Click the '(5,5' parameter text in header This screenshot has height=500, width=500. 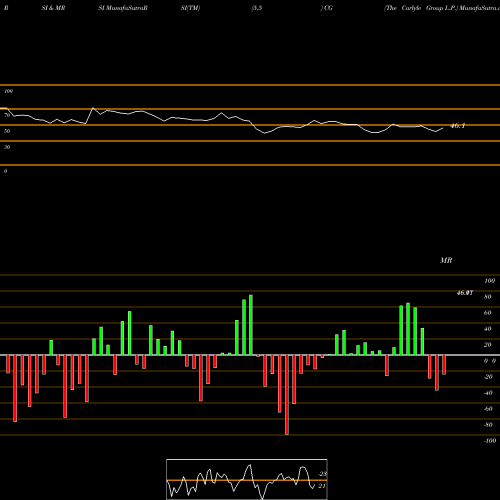[257, 8]
